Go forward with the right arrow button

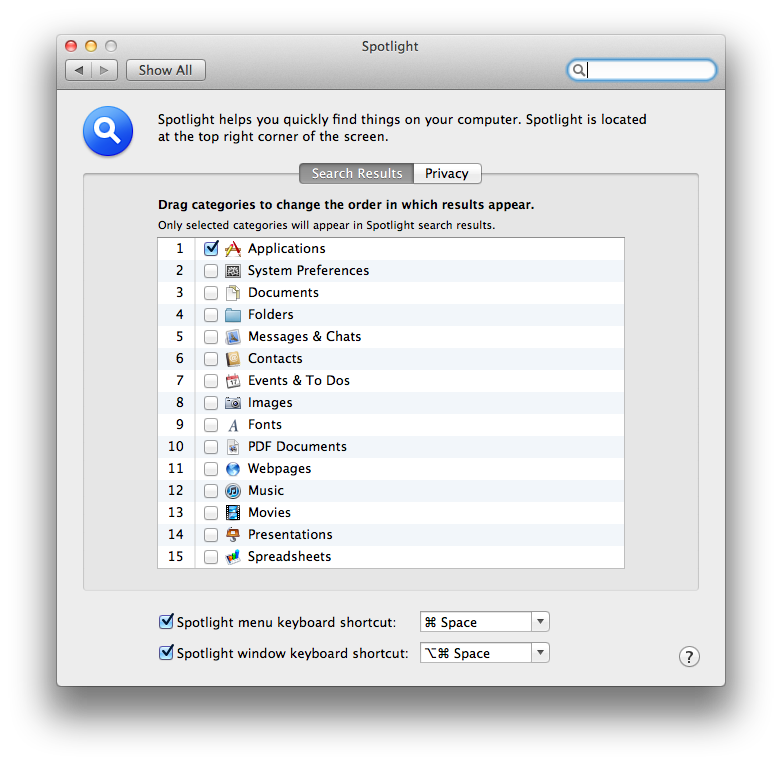104,70
